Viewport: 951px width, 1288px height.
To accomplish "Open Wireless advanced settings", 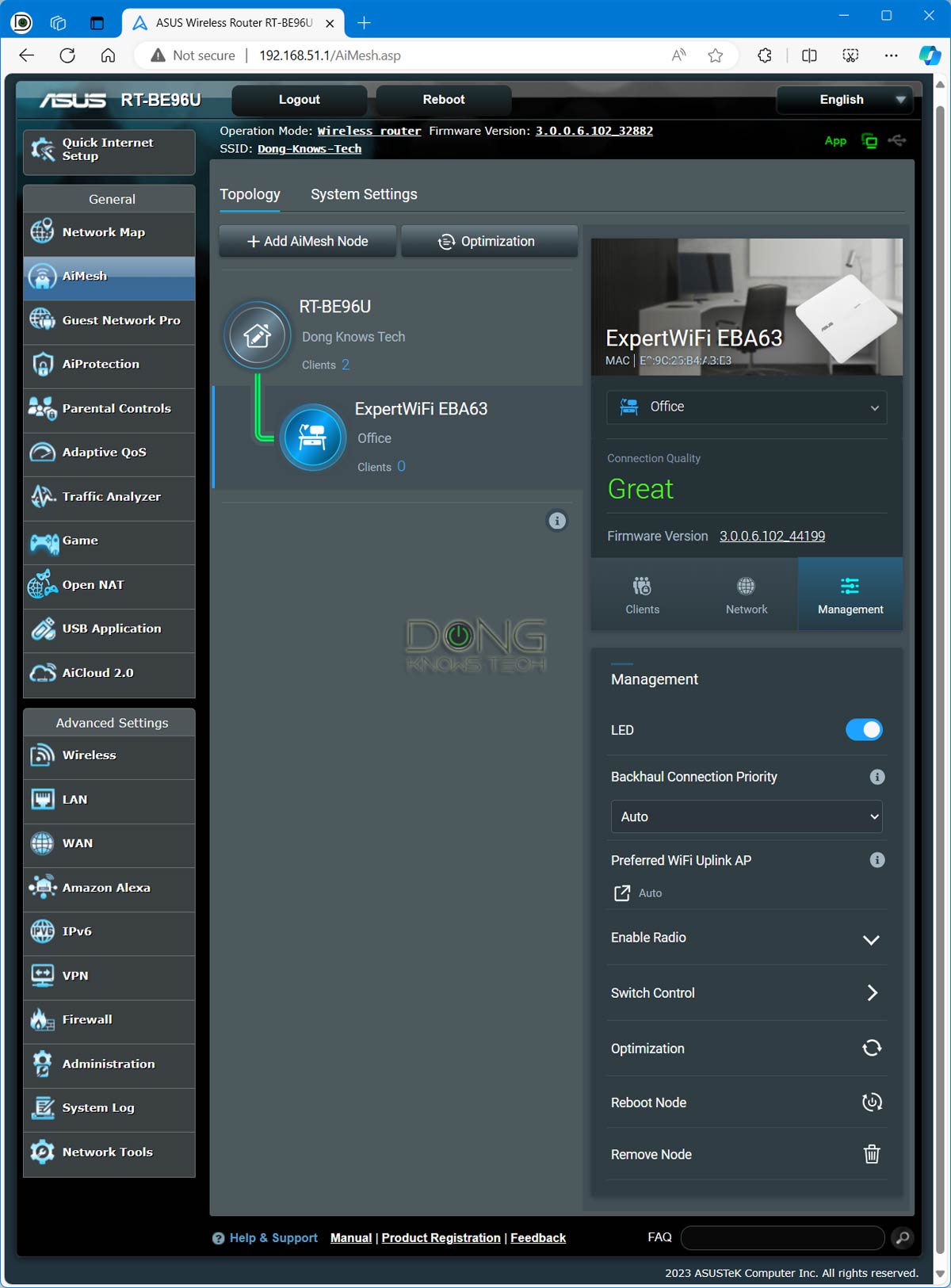I will pos(109,755).
